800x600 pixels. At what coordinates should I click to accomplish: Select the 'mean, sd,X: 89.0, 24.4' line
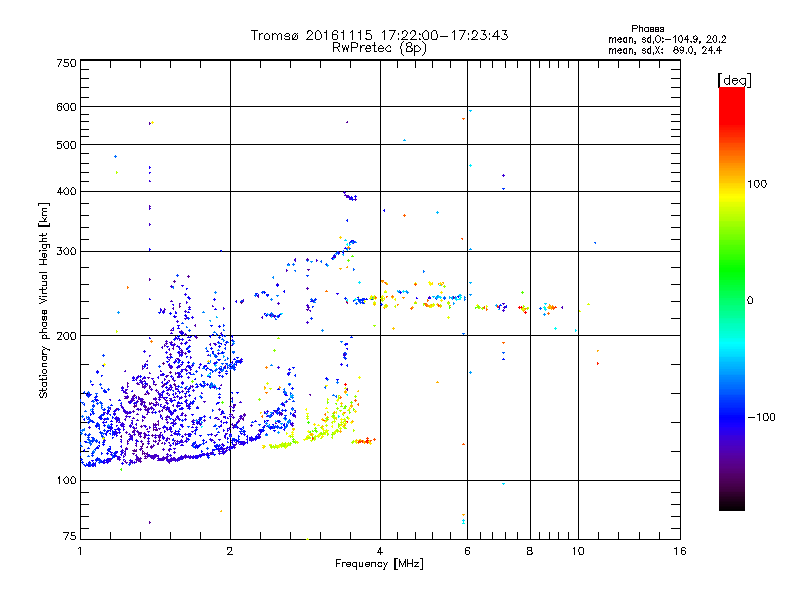point(665,50)
